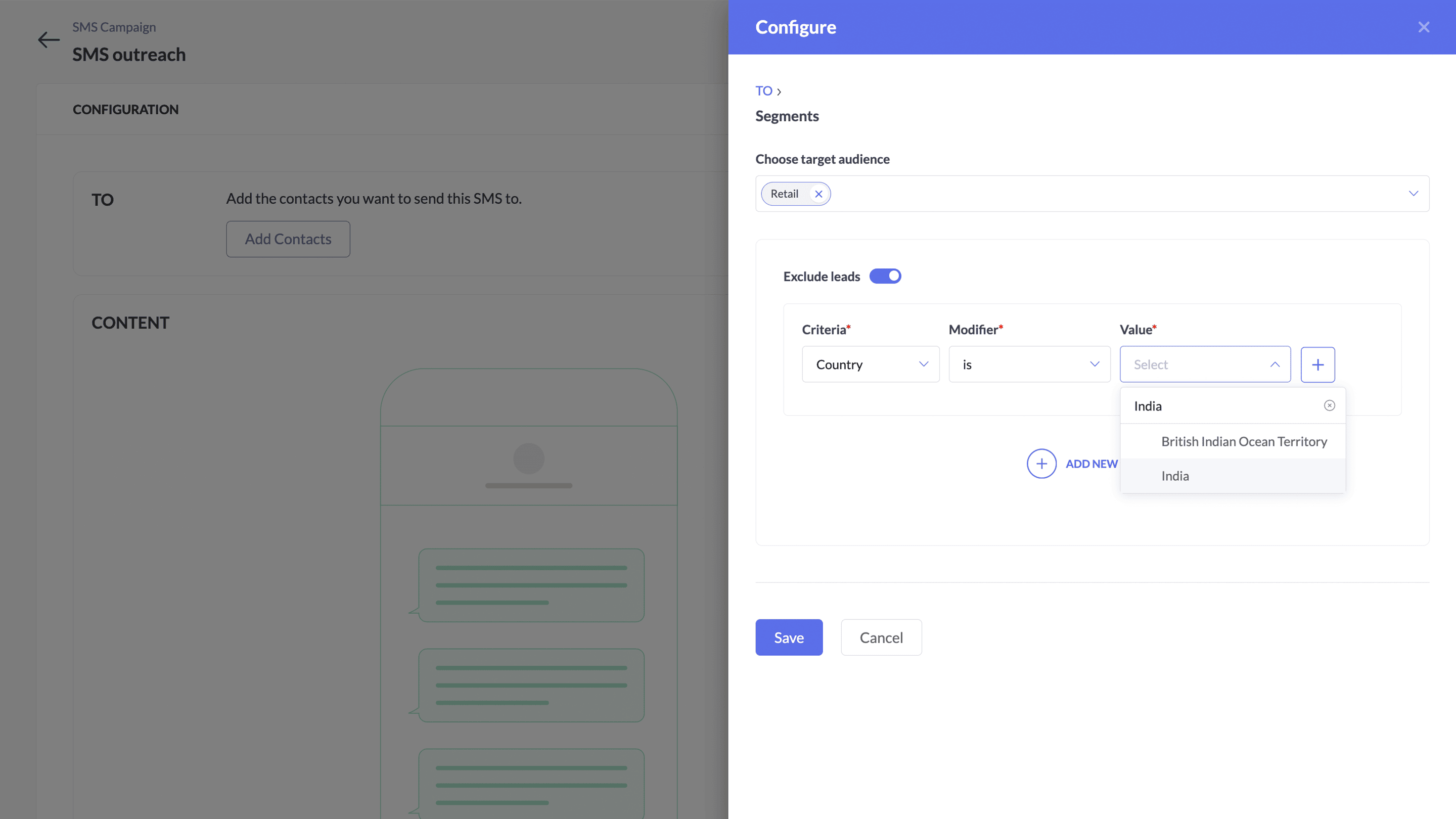
Task: Expand the target audience dropdown arrow
Action: tap(1413, 193)
